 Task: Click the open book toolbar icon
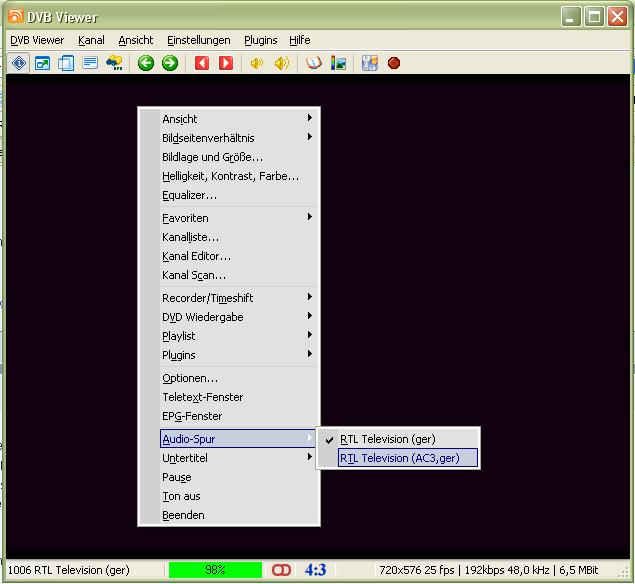314,63
